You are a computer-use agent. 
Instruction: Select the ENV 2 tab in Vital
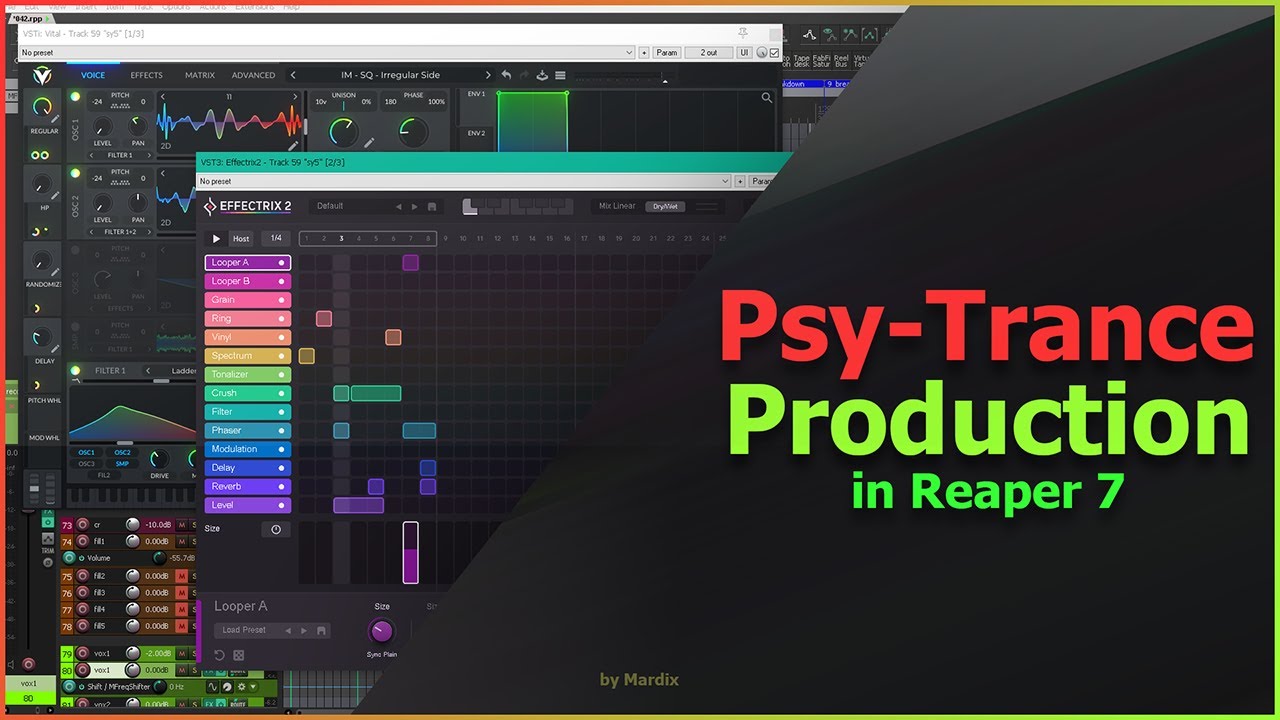click(476, 133)
